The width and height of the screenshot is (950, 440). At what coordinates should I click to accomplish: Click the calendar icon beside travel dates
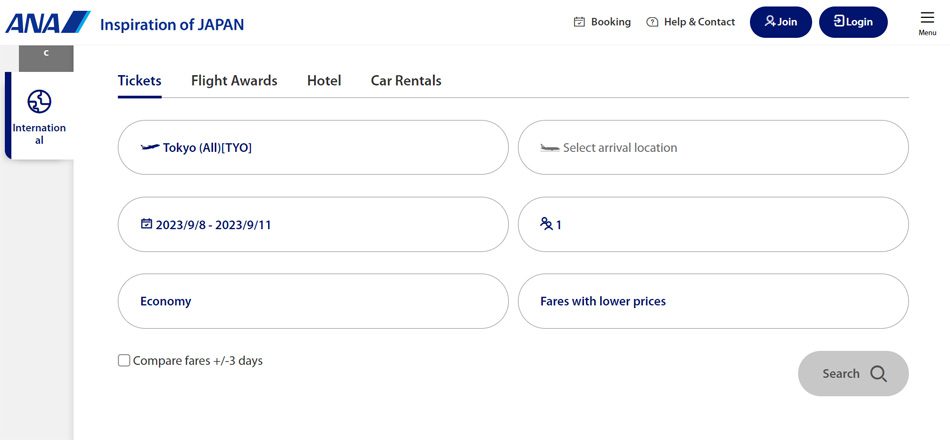point(146,224)
